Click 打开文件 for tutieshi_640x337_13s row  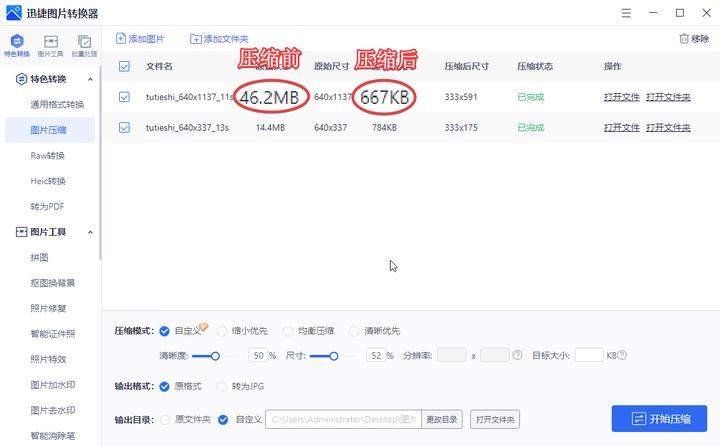tap(622, 127)
